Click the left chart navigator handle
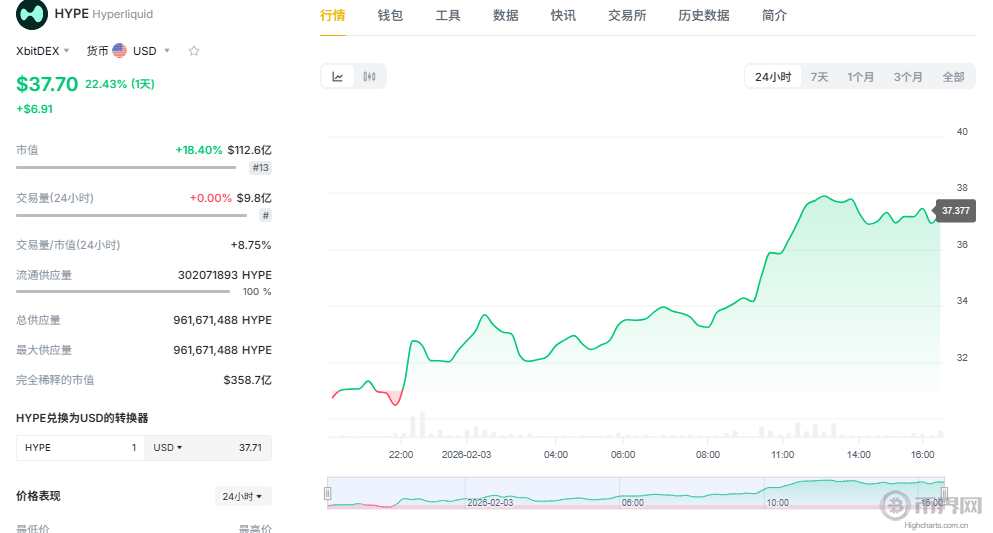 pos(327,493)
